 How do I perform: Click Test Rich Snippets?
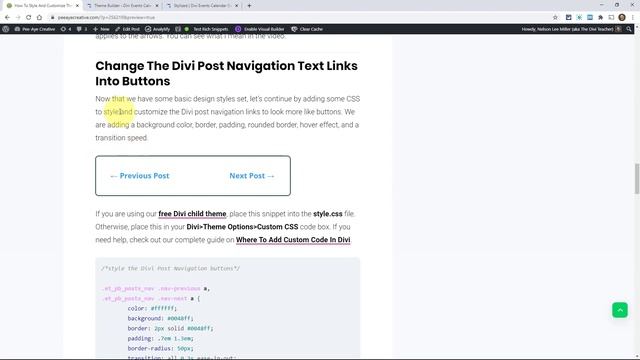tap(211, 29)
